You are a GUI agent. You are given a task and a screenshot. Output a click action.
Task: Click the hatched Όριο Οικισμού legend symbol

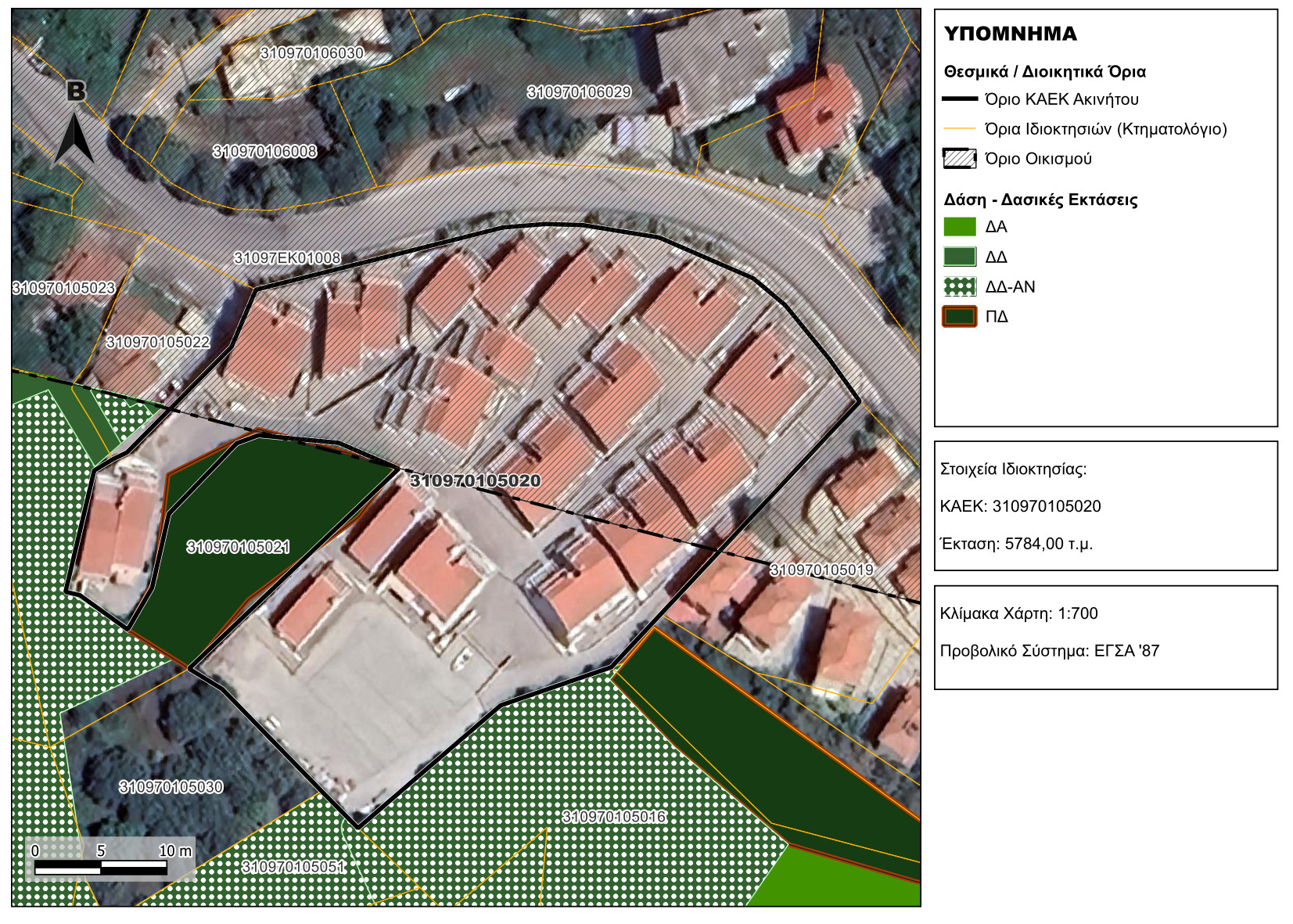(x=959, y=159)
